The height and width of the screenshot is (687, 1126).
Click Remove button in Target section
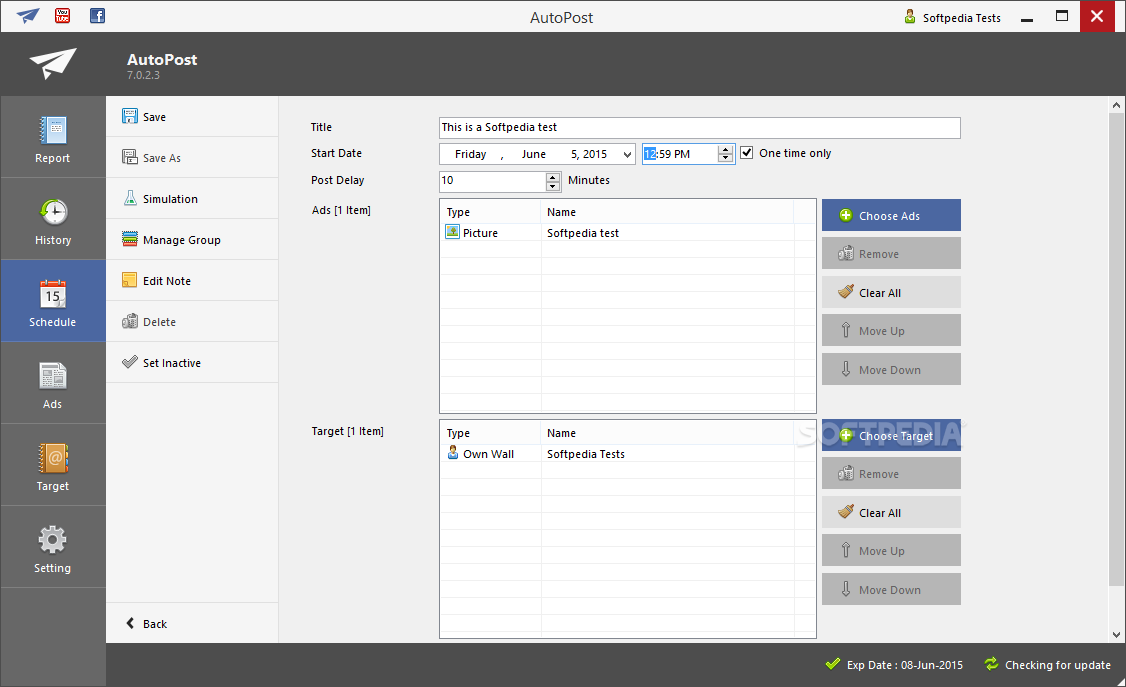click(891, 474)
